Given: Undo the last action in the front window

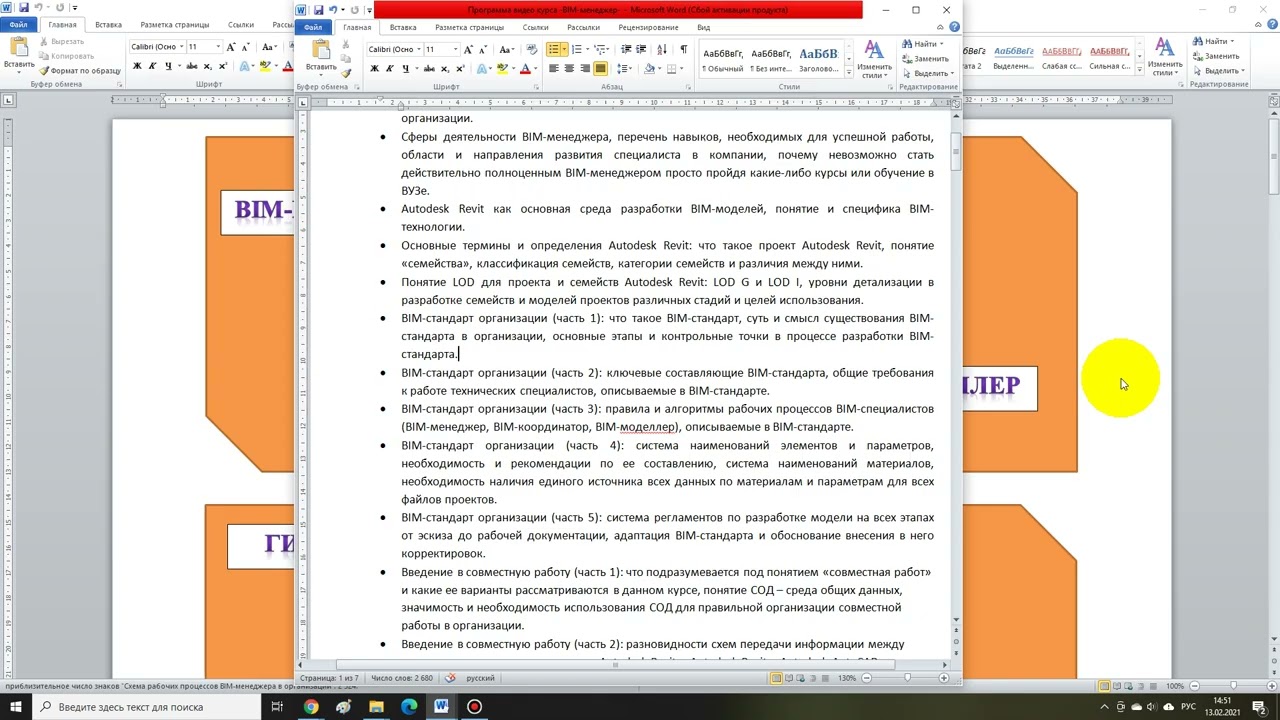Looking at the screenshot, I should coord(333,10).
